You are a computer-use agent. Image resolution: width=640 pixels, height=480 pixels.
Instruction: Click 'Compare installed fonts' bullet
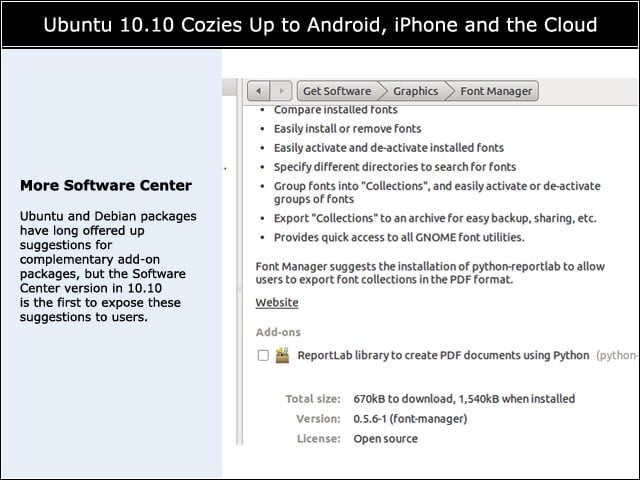[x=336, y=109]
